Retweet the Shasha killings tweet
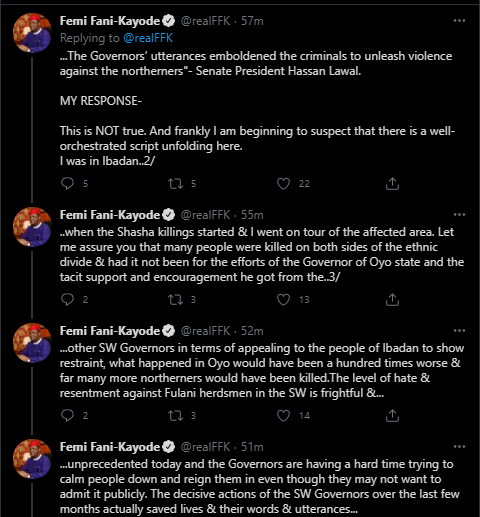This screenshot has width=480, height=517. (175, 299)
